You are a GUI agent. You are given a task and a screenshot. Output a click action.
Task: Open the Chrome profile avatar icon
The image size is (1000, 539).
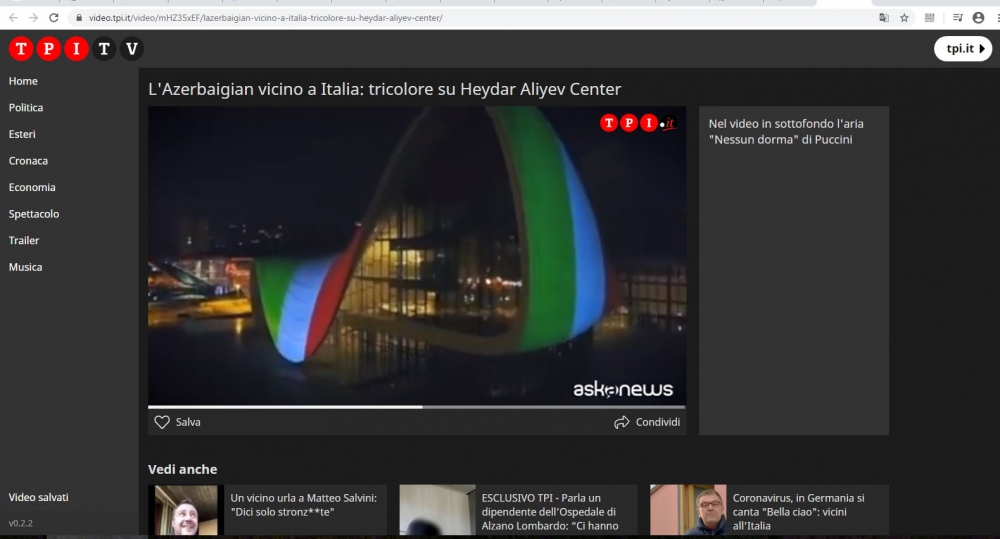click(978, 18)
